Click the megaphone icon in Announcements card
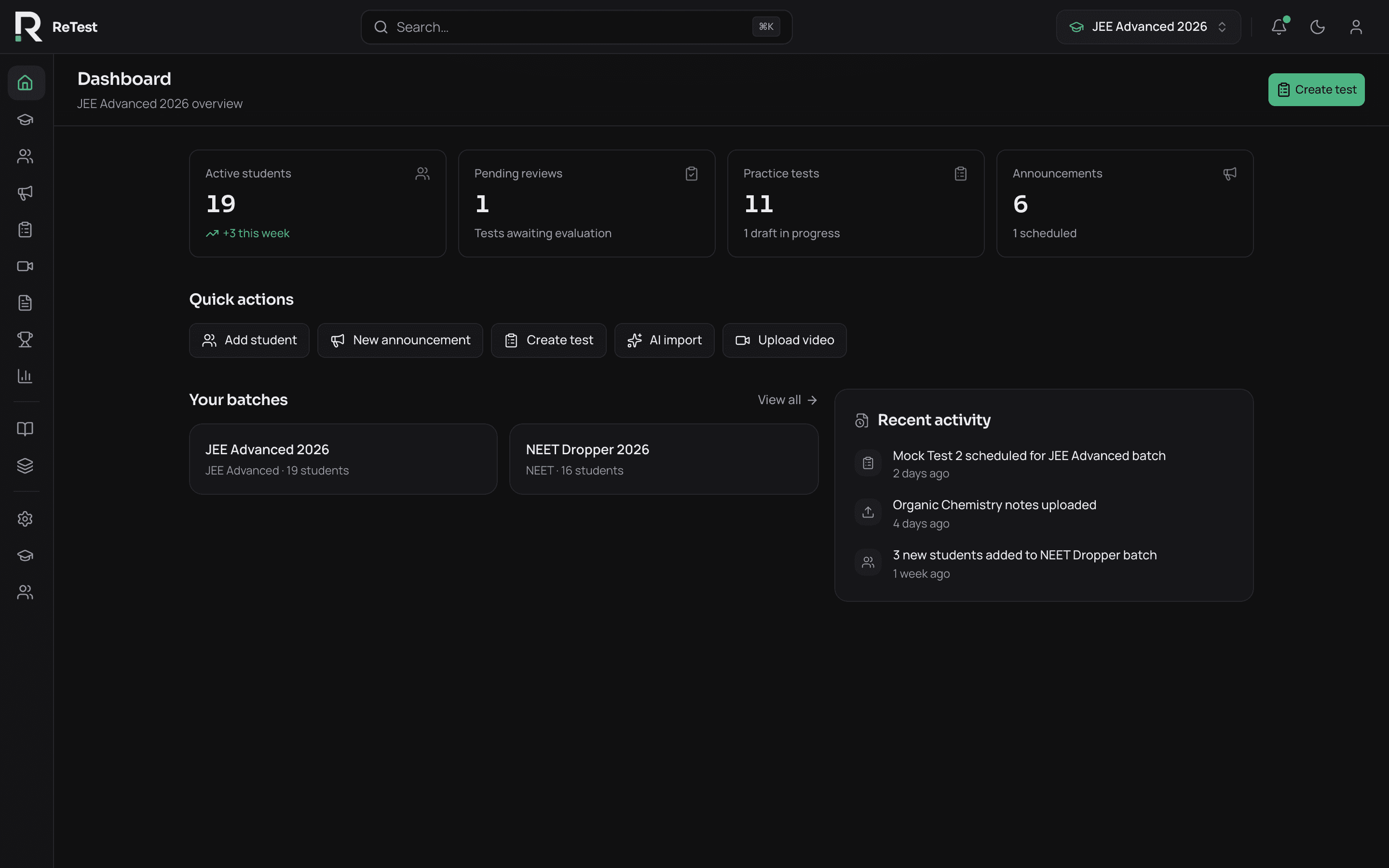The height and width of the screenshot is (868, 1389). (x=1229, y=174)
